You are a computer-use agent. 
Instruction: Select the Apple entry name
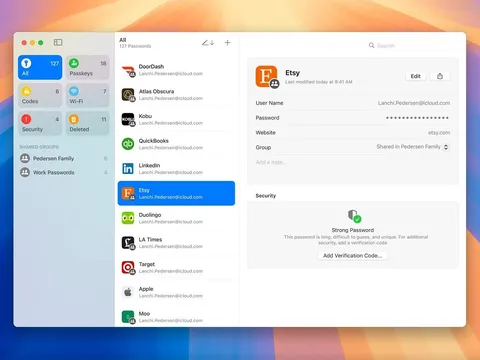point(146,289)
